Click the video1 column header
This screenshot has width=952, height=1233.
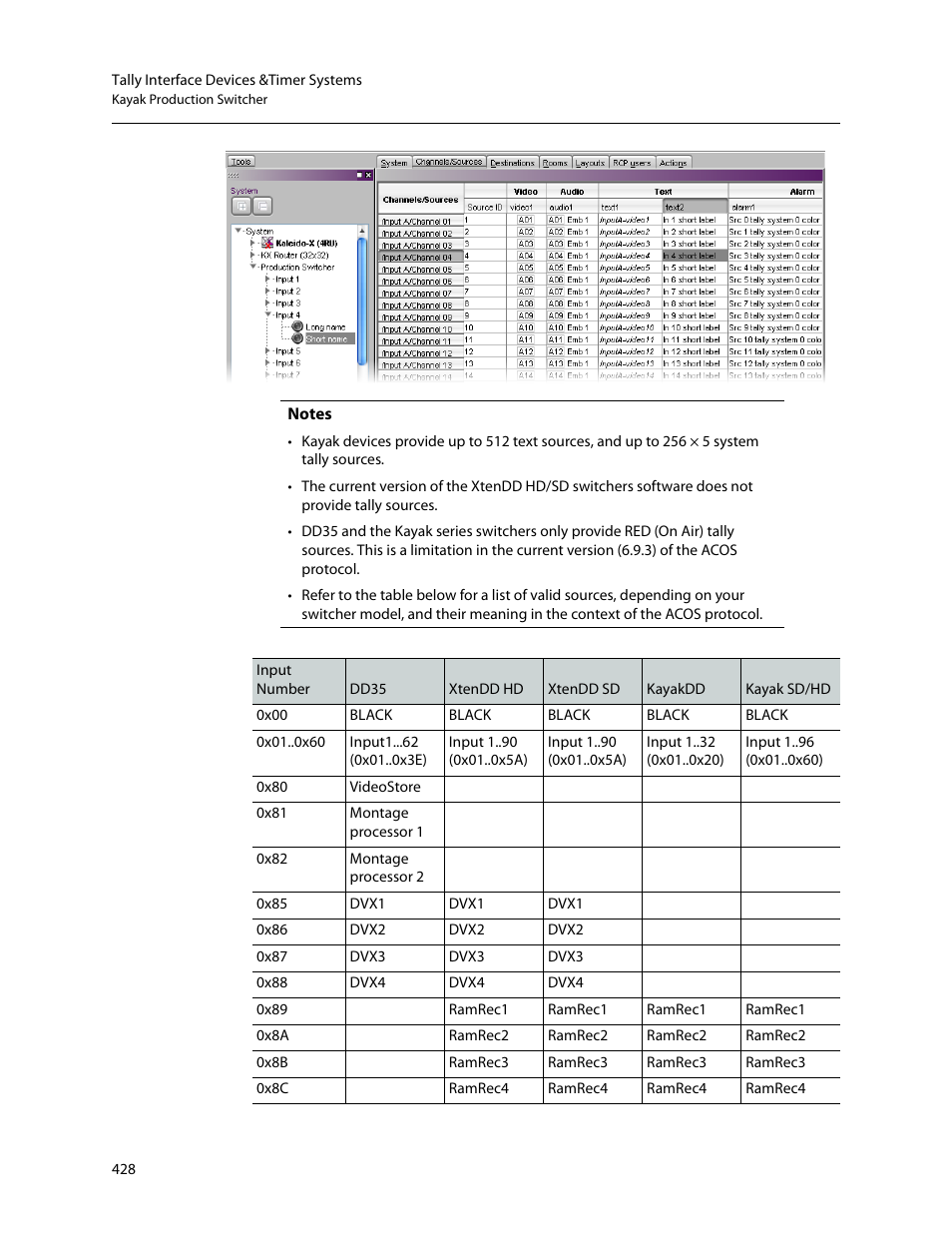(x=527, y=207)
